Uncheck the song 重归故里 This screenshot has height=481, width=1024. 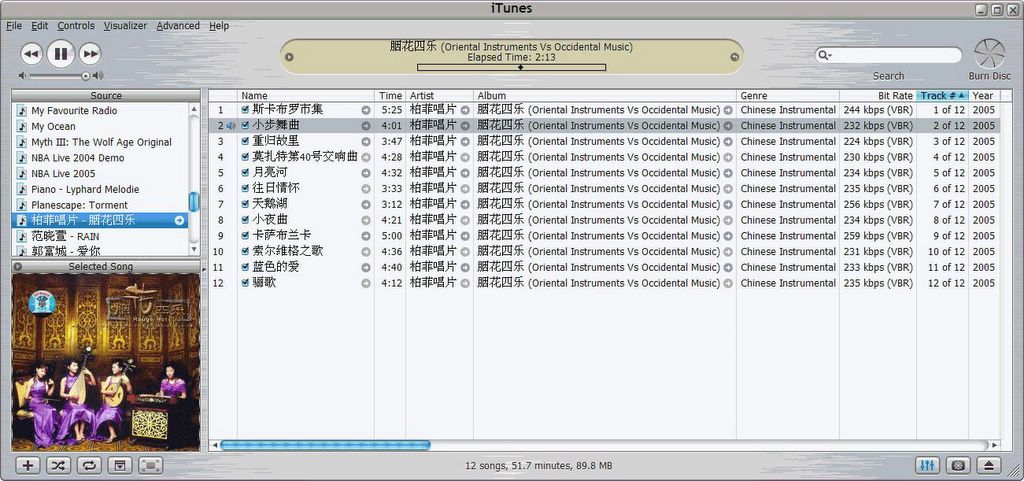coord(245,141)
